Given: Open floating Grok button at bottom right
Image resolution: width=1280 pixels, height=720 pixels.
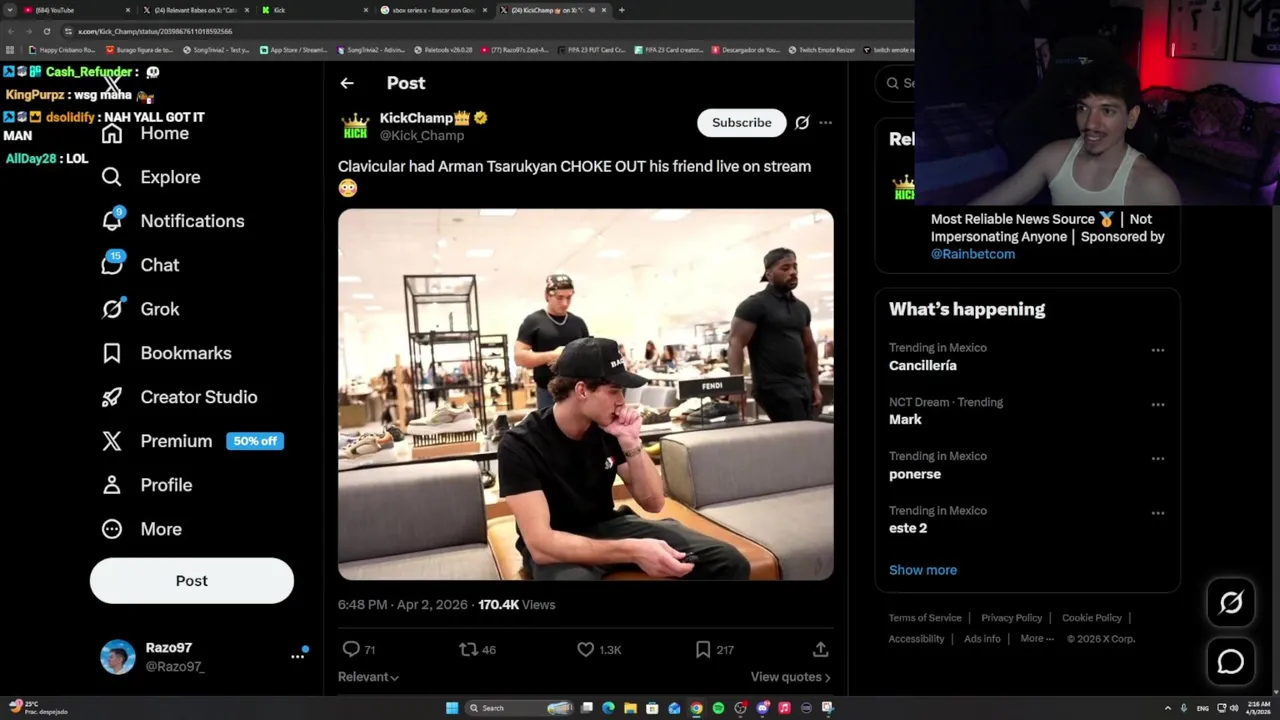Looking at the screenshot, I should tap(1231, 602).
